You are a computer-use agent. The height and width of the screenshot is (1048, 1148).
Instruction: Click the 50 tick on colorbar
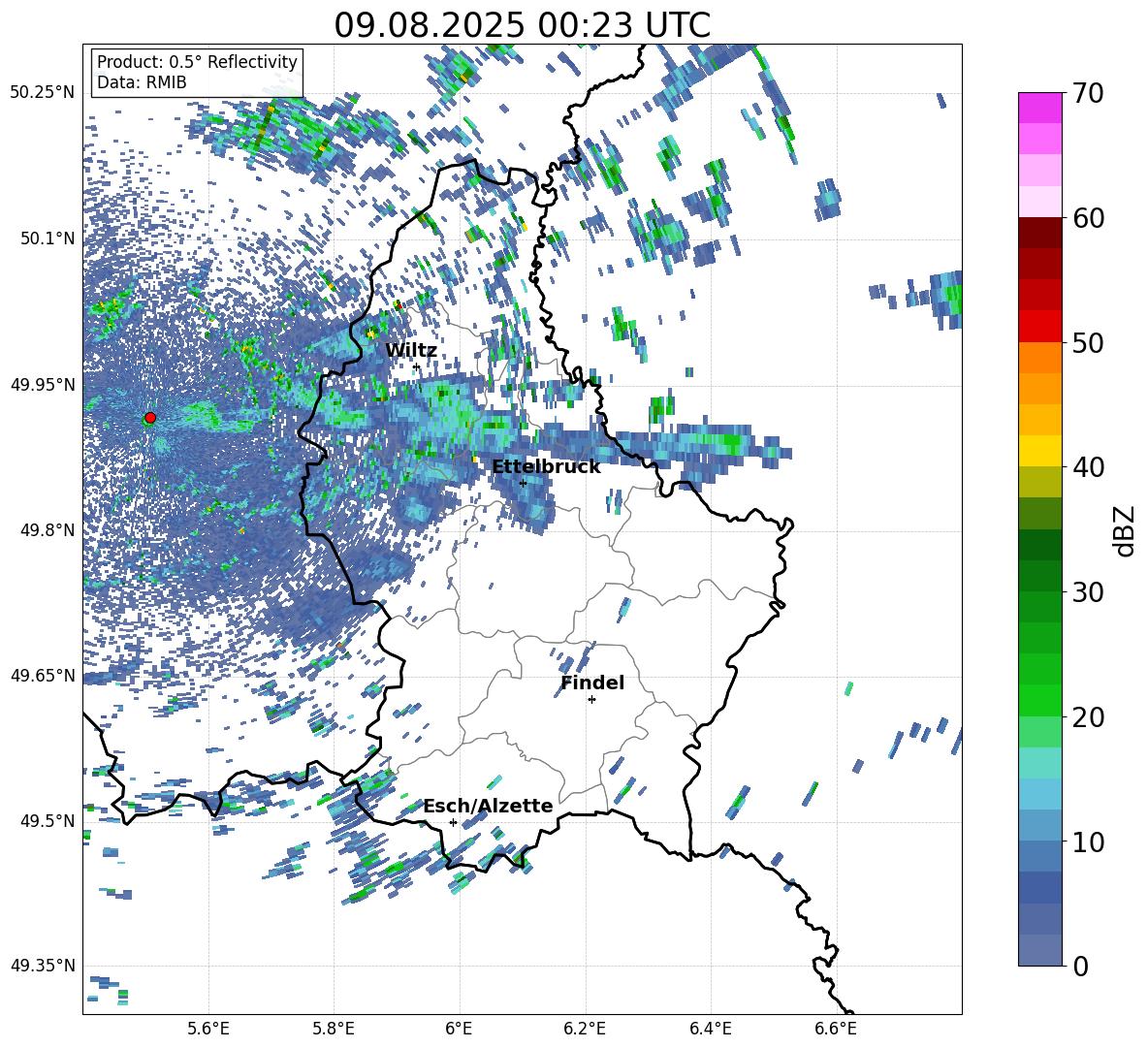coord(1088,342)
